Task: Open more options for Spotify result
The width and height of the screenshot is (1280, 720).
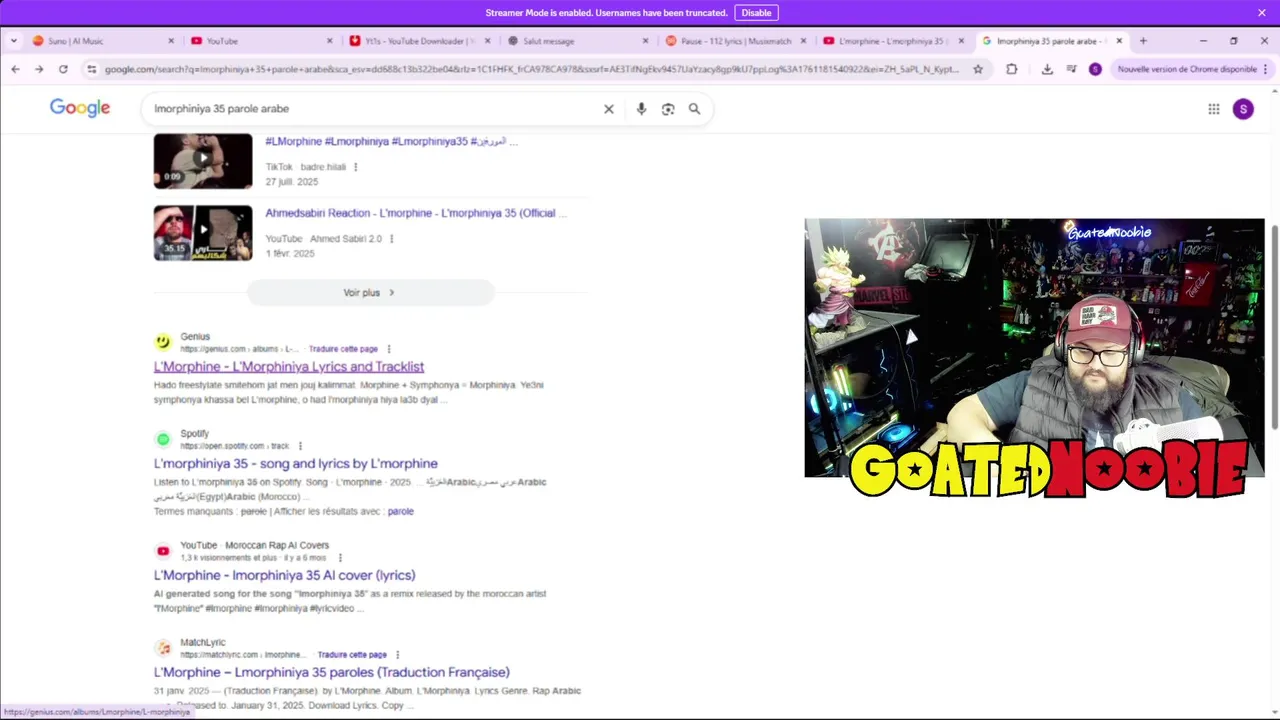Action: 300,446
